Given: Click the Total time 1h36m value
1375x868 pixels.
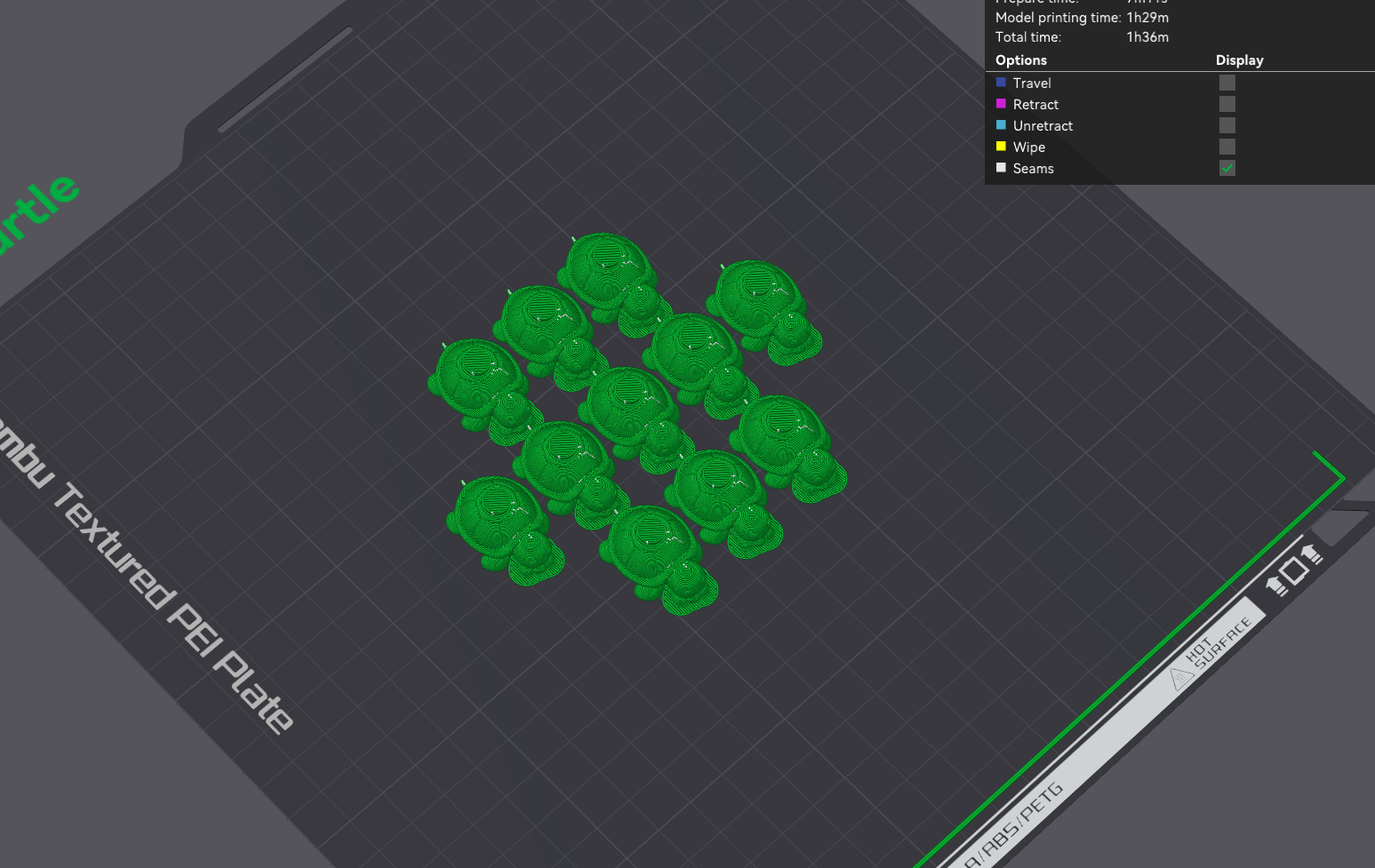Looking at the screenshot, I should pos(1147,36).
